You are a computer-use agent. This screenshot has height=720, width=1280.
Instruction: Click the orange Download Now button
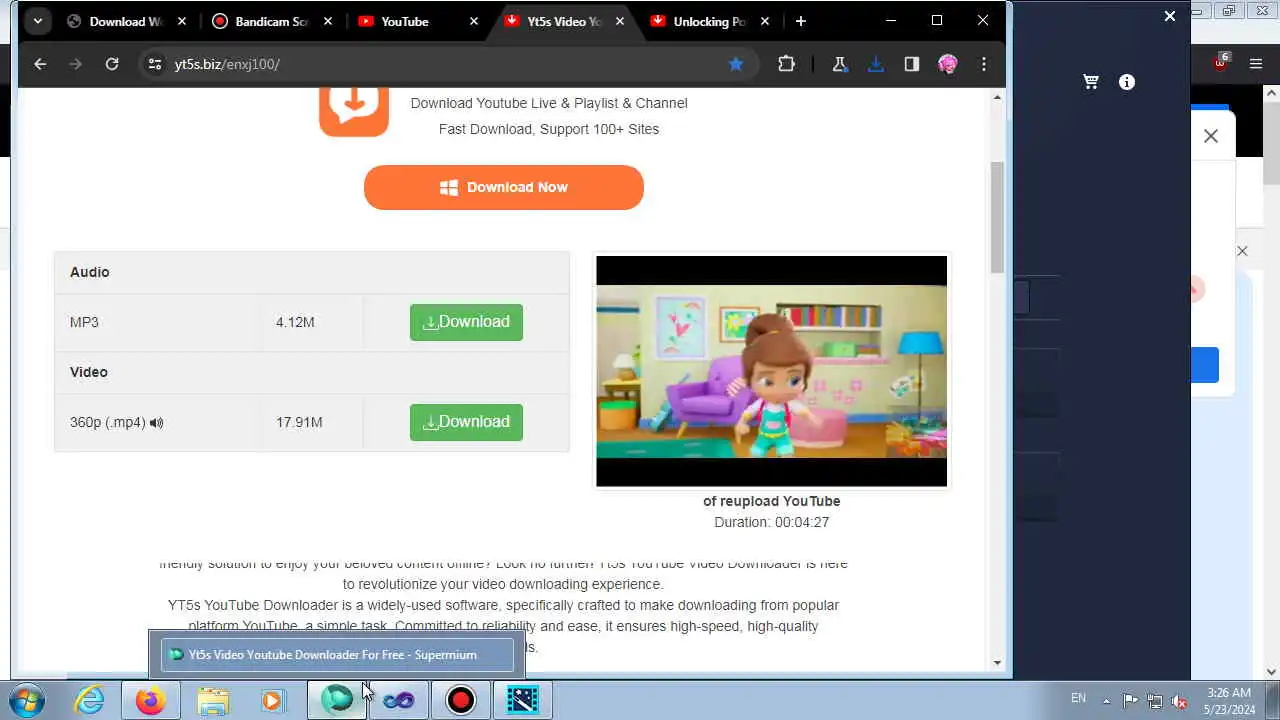click(x=504, y=187)
